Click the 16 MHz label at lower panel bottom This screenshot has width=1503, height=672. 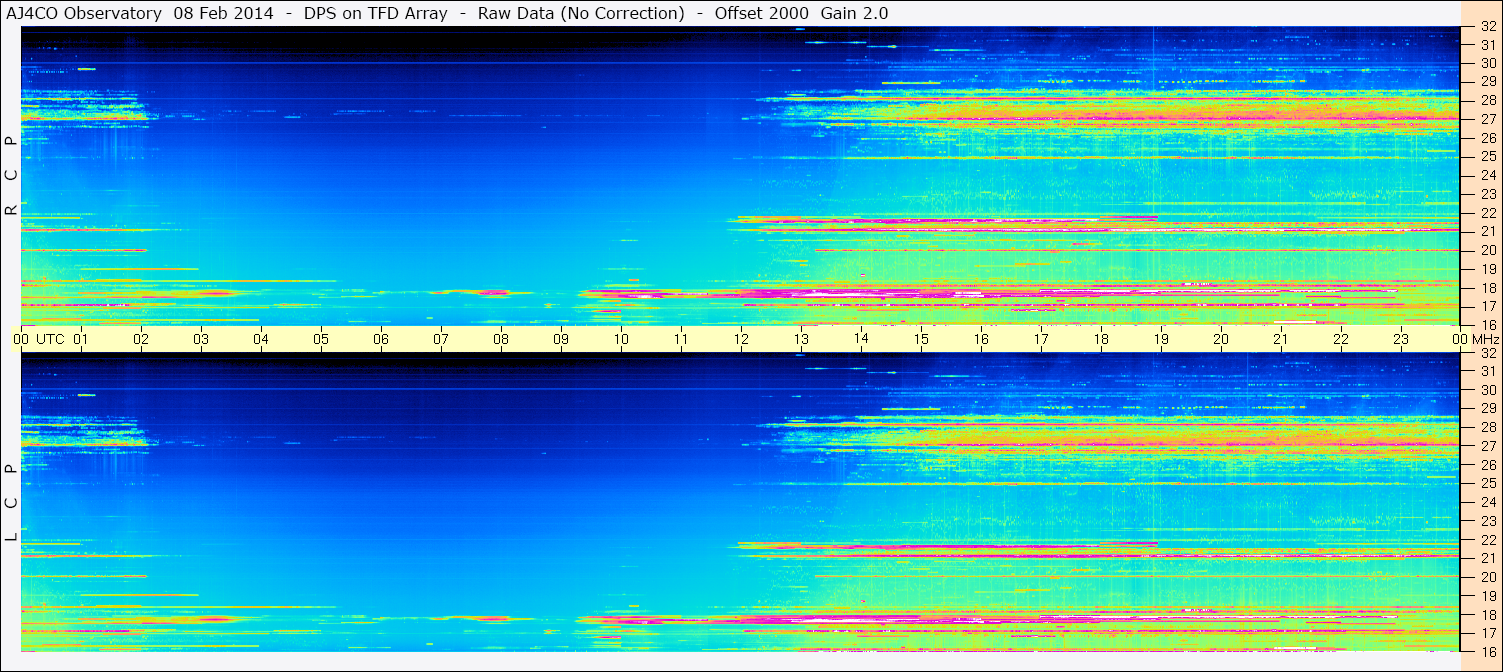point(1488,650)
